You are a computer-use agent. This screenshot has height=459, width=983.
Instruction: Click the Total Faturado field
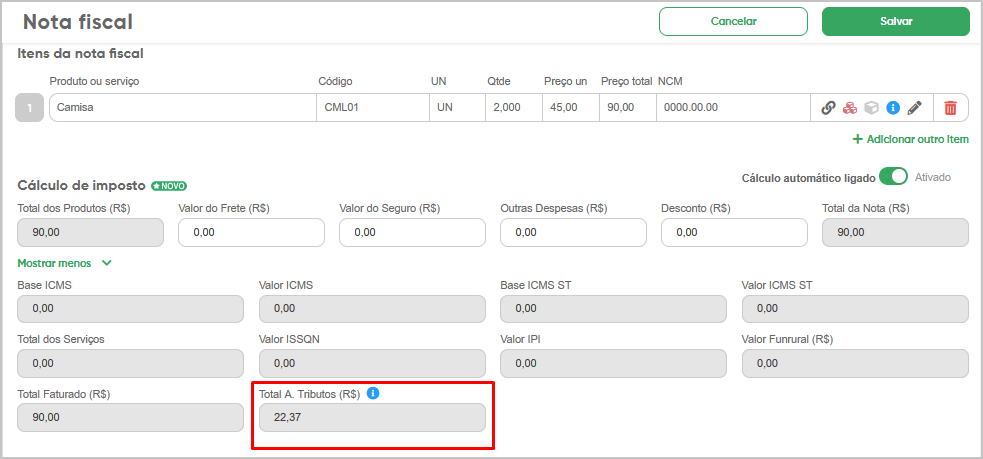click(x=130, y=418)
